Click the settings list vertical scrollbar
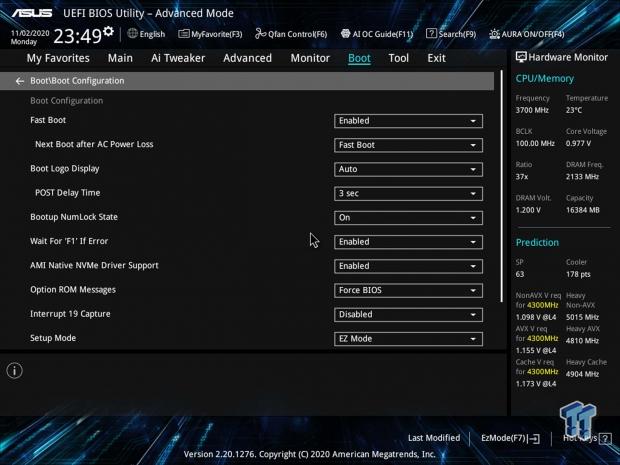 (x=502, y=187)
